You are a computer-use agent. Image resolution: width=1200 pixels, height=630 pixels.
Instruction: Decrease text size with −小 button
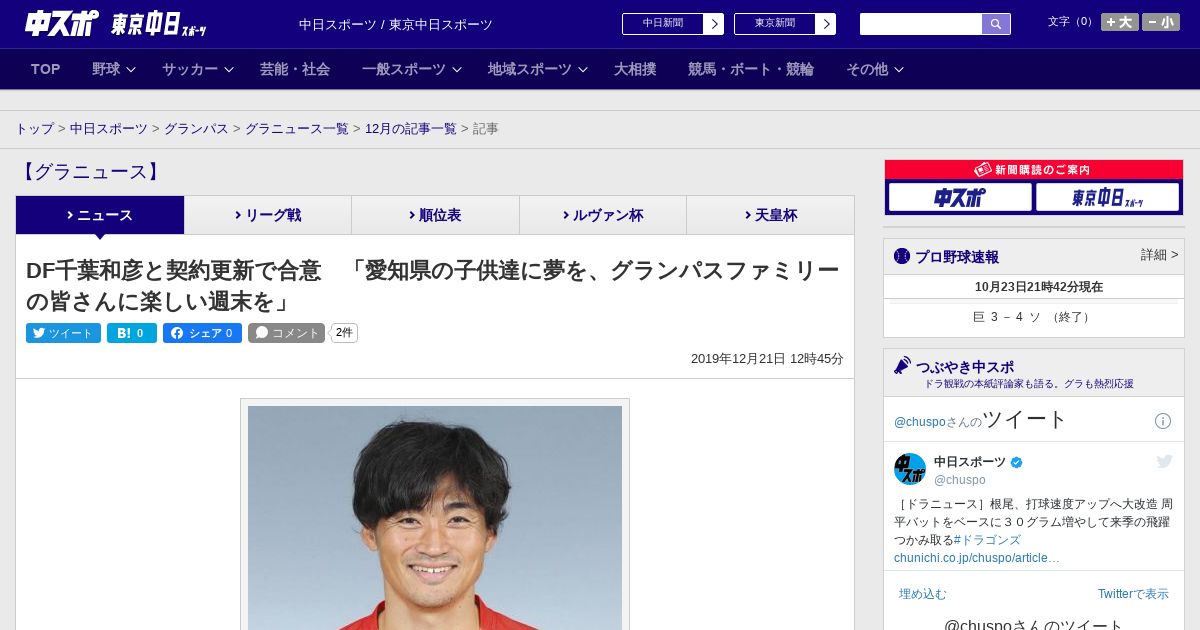pyautogui.click(x=1161, y=22)
